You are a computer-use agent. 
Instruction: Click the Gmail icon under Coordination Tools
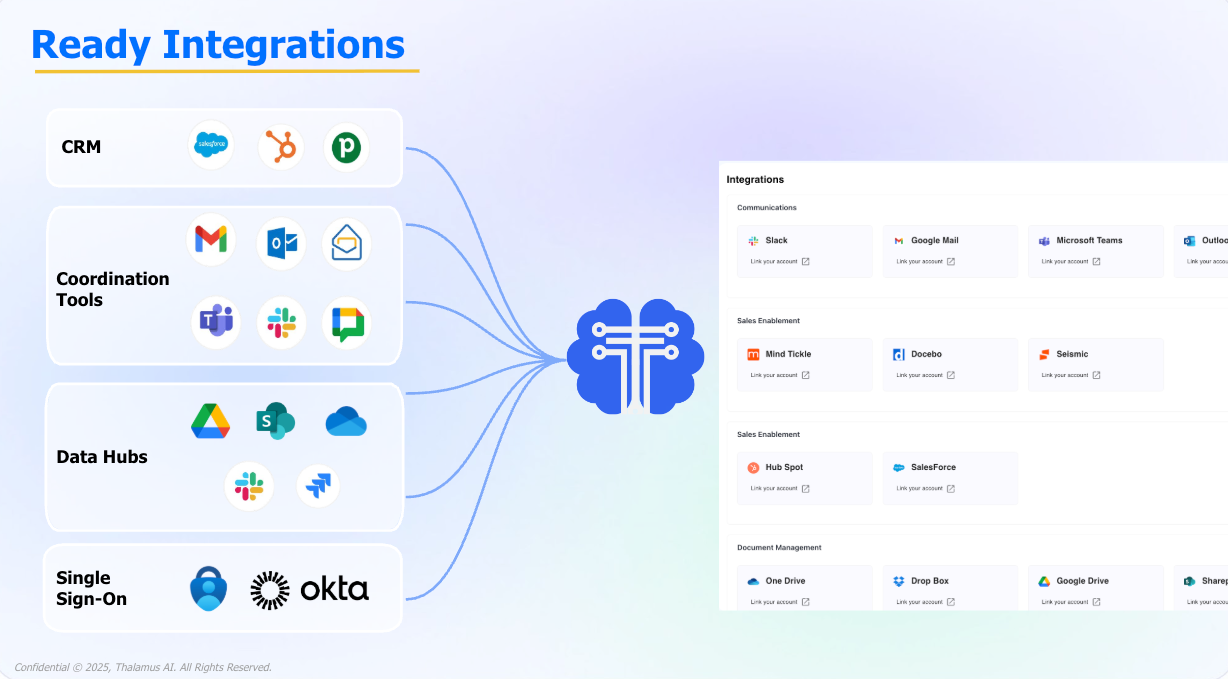pos(211,240)
